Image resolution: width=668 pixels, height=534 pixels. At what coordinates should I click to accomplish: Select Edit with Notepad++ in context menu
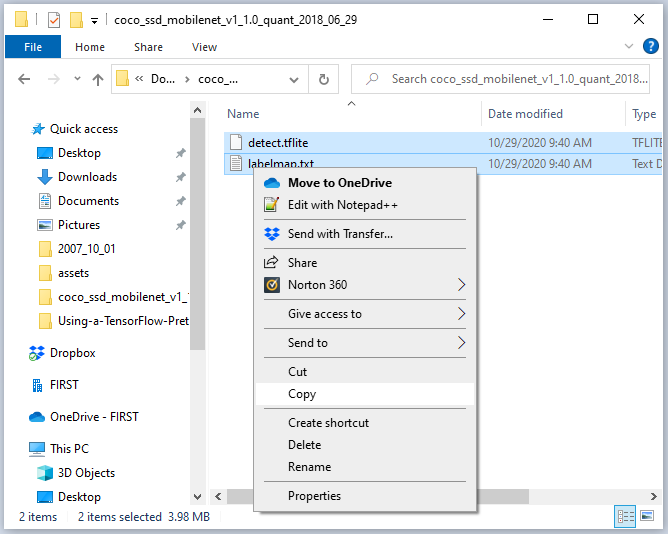coord(343,205)
